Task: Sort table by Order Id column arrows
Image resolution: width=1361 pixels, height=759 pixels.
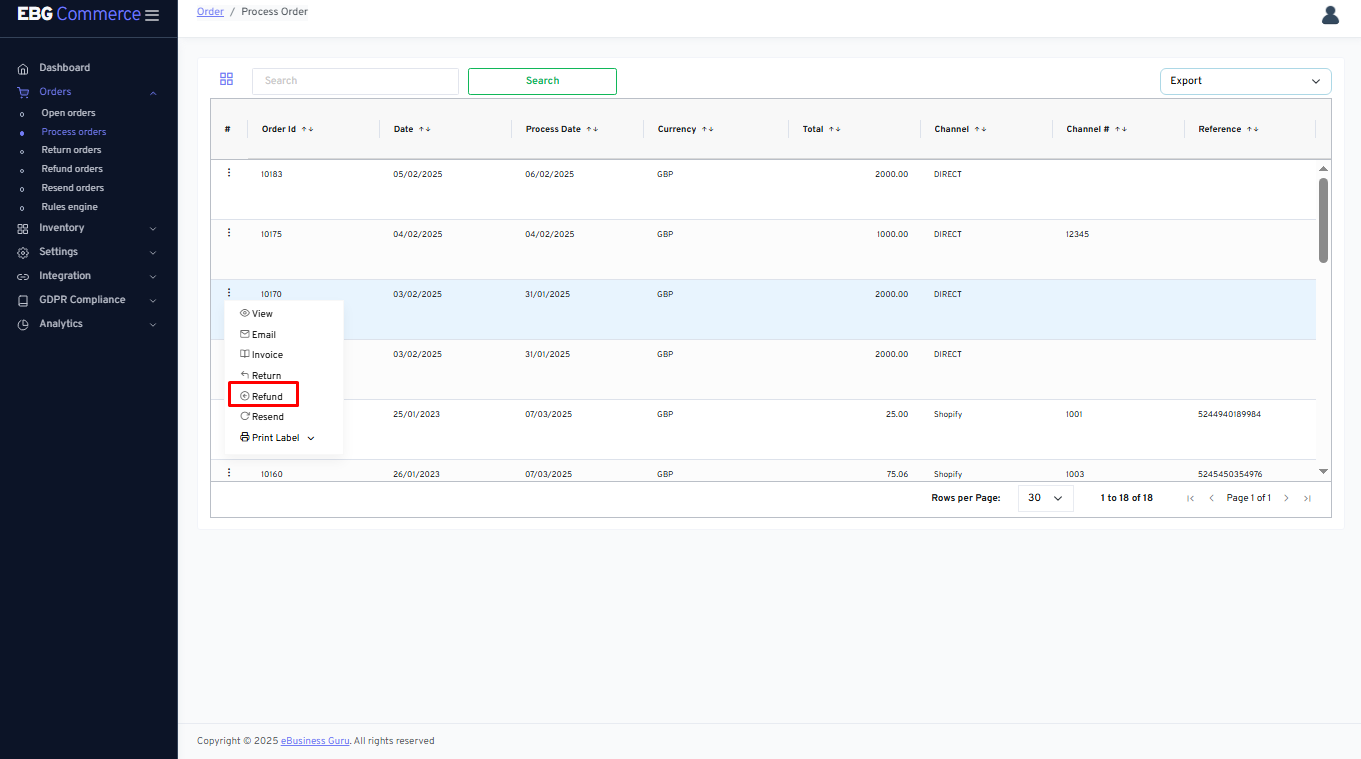Action: (x=308, y=129)
